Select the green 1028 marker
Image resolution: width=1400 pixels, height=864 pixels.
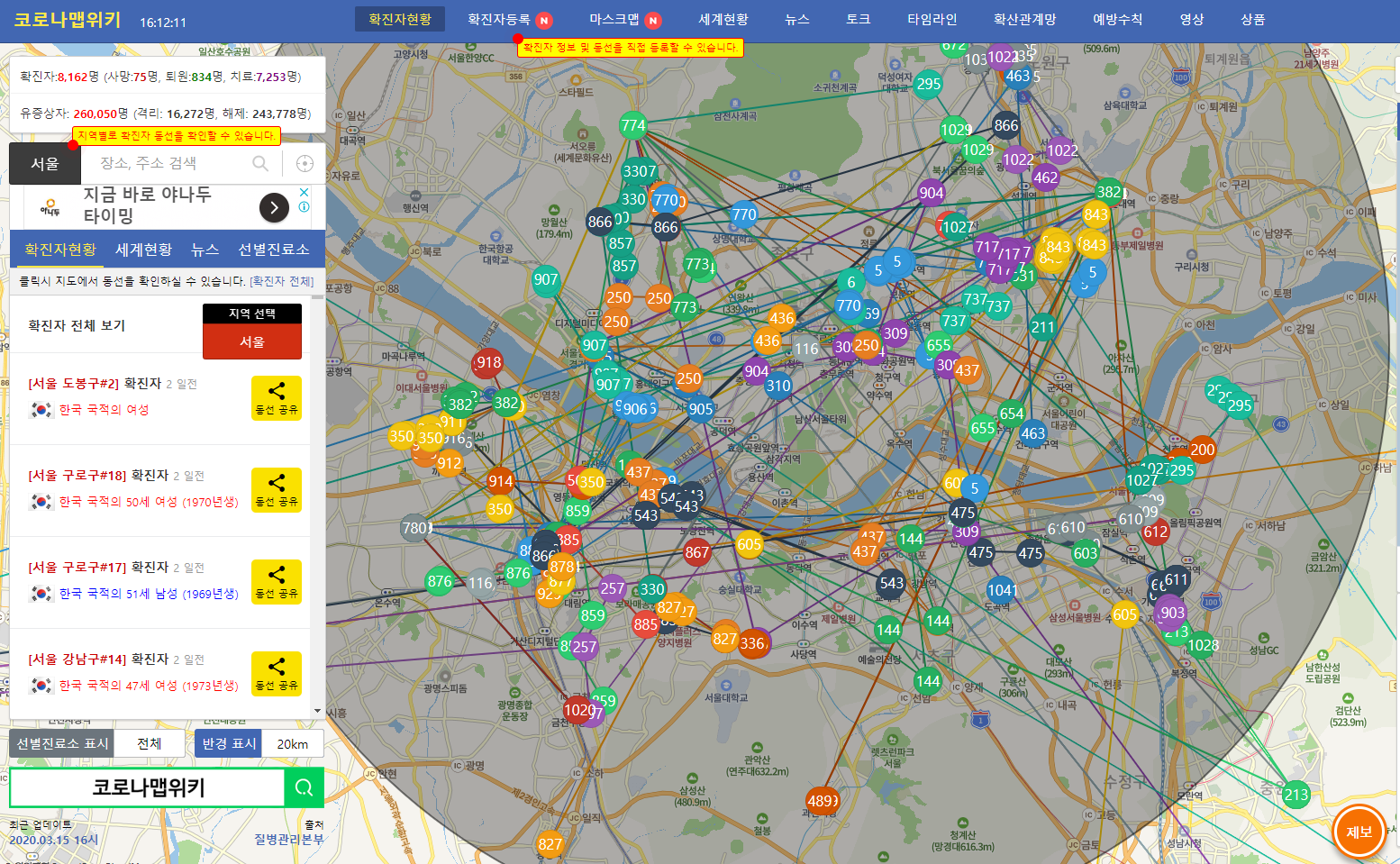tap(1203, 644)
